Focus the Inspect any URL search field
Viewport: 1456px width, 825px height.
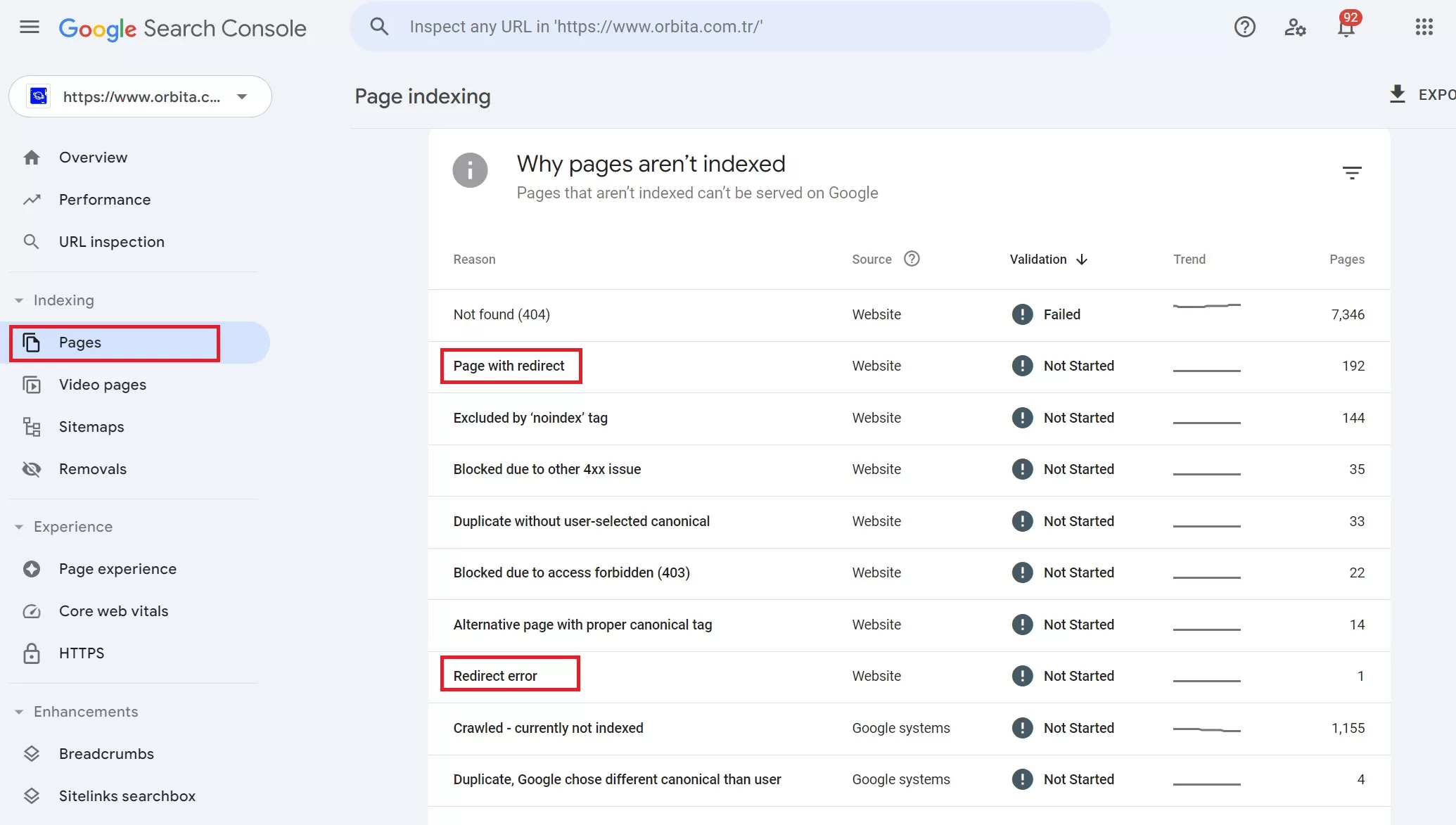(x=730, y=27)
